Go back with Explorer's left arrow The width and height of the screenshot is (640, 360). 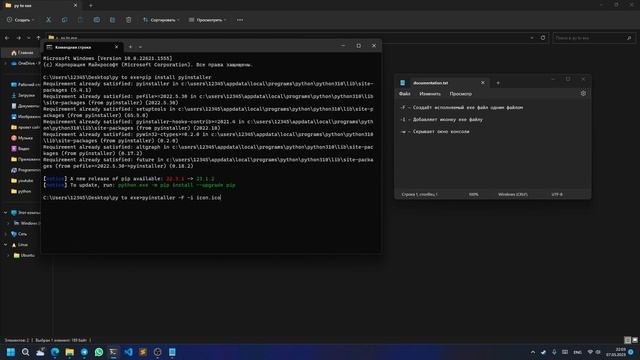click(x=7, y=38)
